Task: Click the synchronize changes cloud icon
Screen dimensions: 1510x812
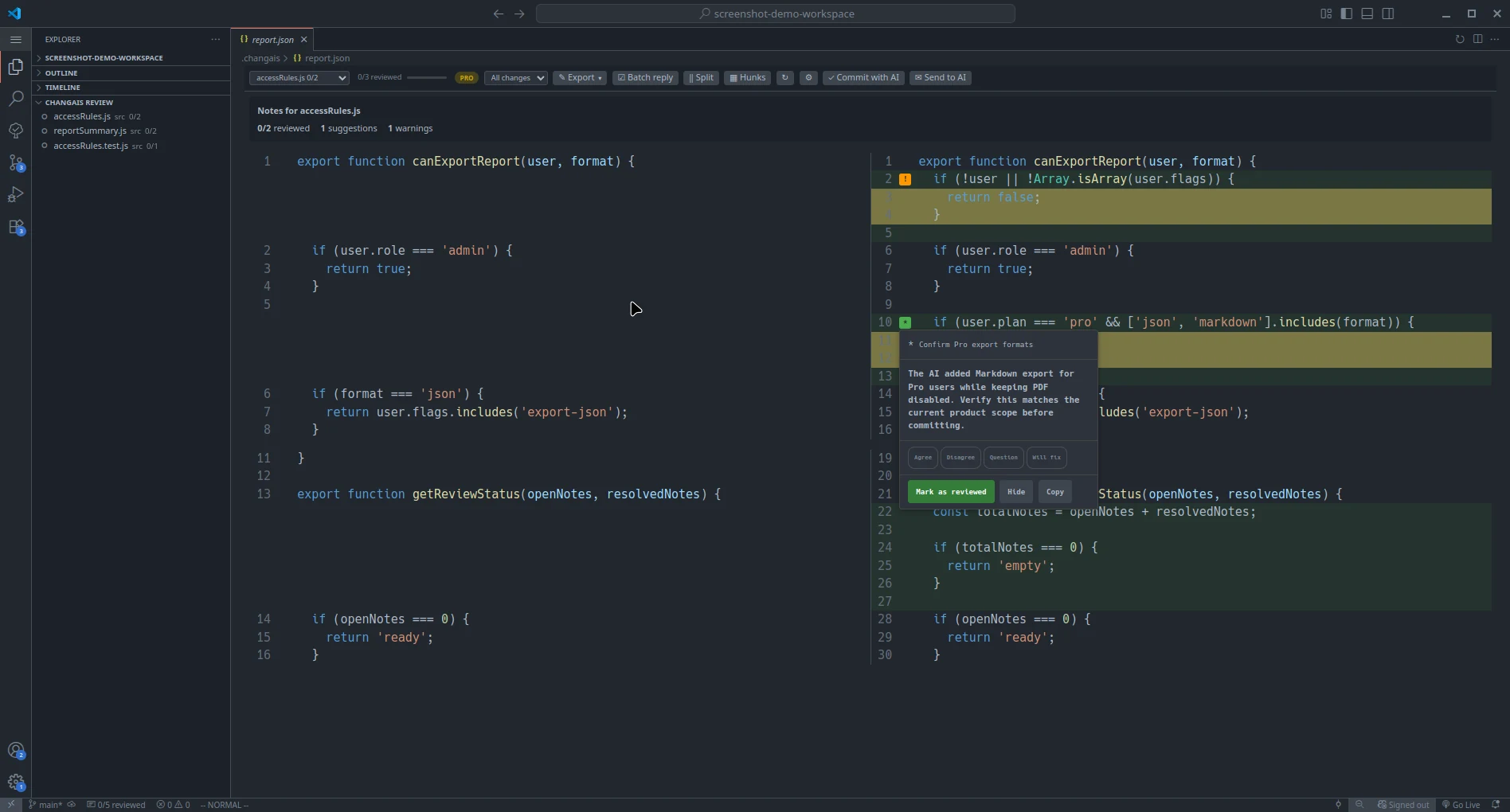Action: click(72, 805)
